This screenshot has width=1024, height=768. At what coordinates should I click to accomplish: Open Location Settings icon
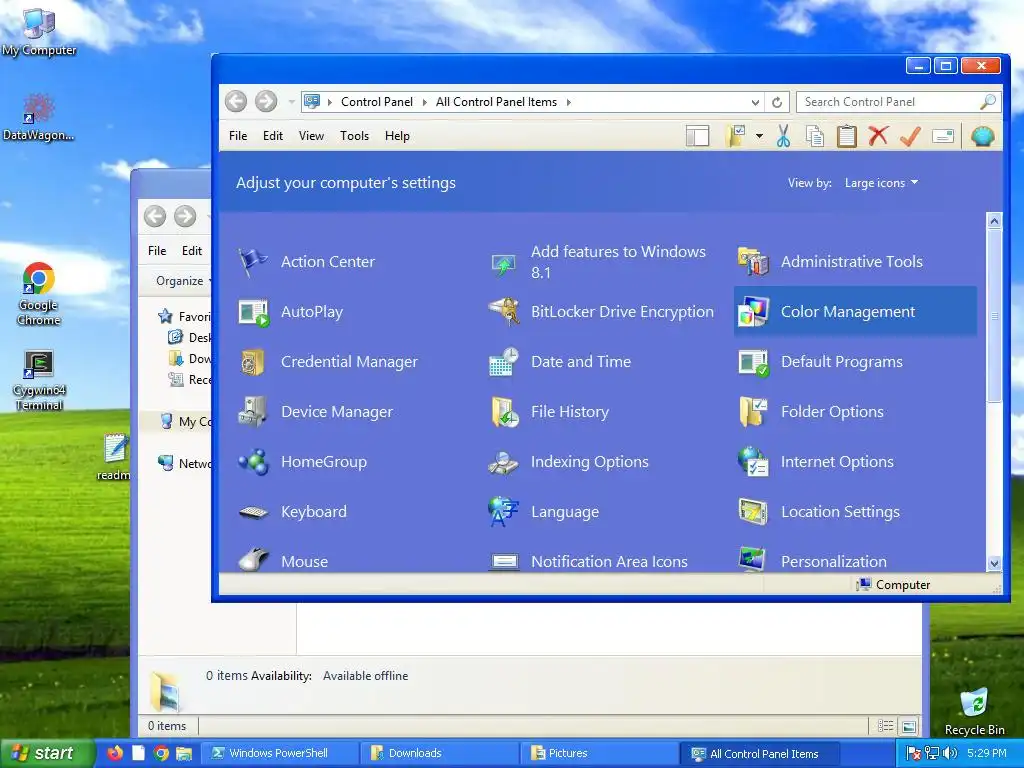[x=753, y=512]
